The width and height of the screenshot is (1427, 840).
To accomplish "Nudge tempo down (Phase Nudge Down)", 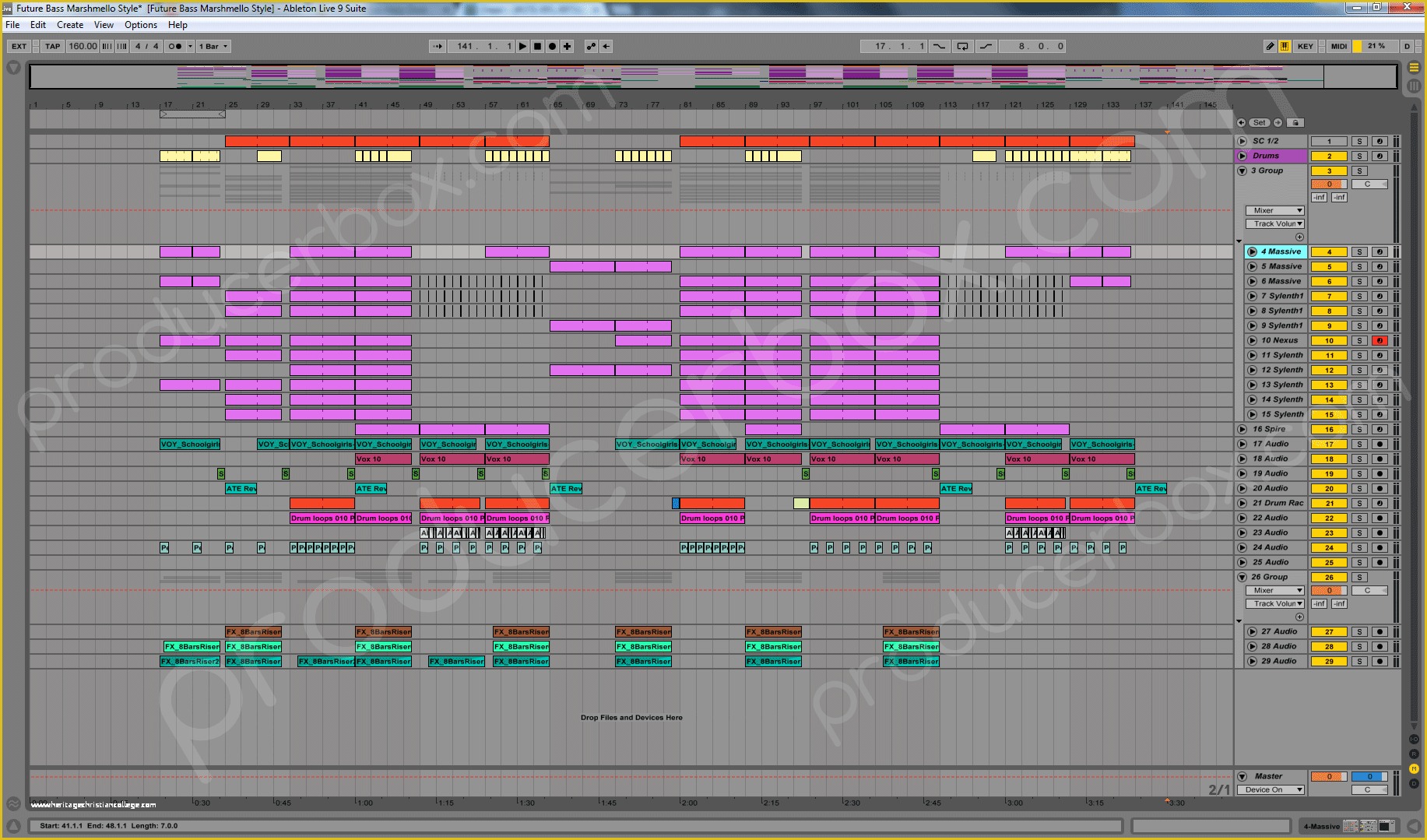I will [x=107, y=46].
